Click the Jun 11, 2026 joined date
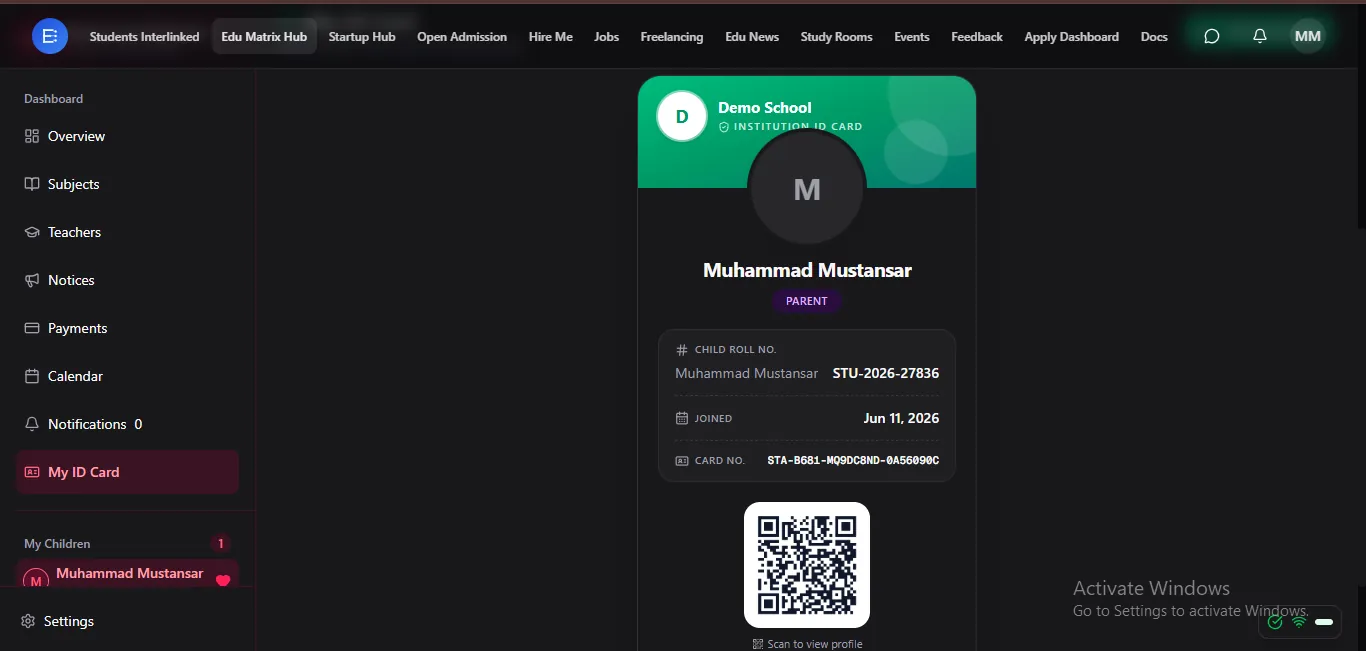The image size is (1366, 651). click(x=901, y=418)
